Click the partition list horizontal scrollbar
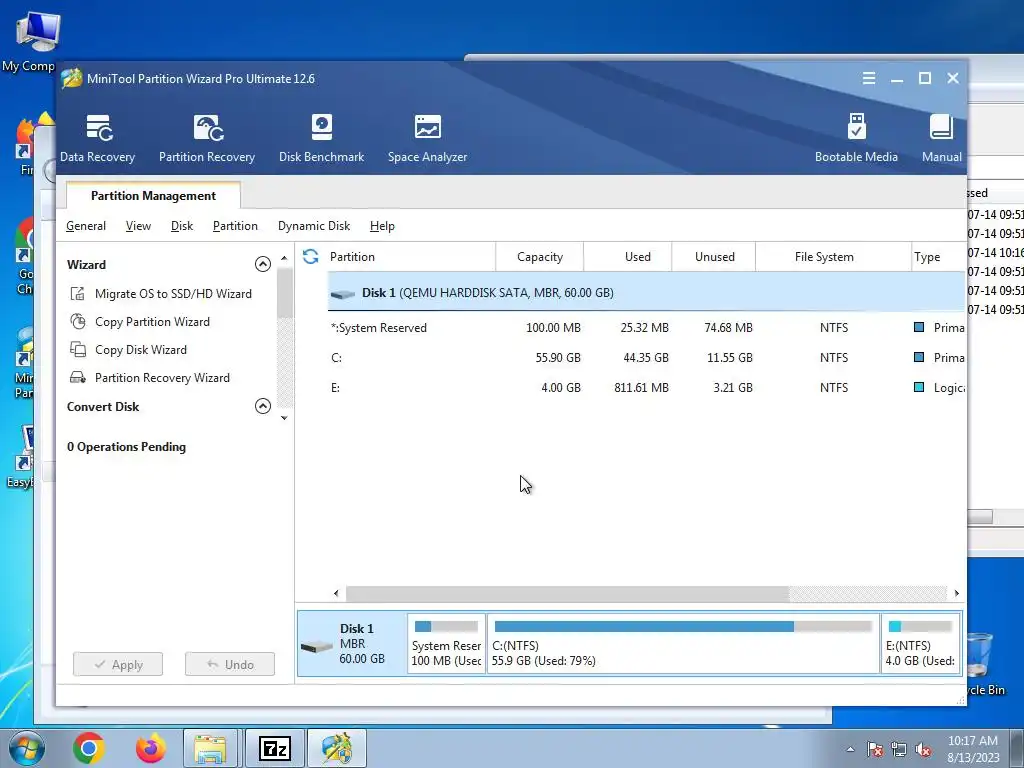Viewport: 1024px width, 768px height. point(567,594)
